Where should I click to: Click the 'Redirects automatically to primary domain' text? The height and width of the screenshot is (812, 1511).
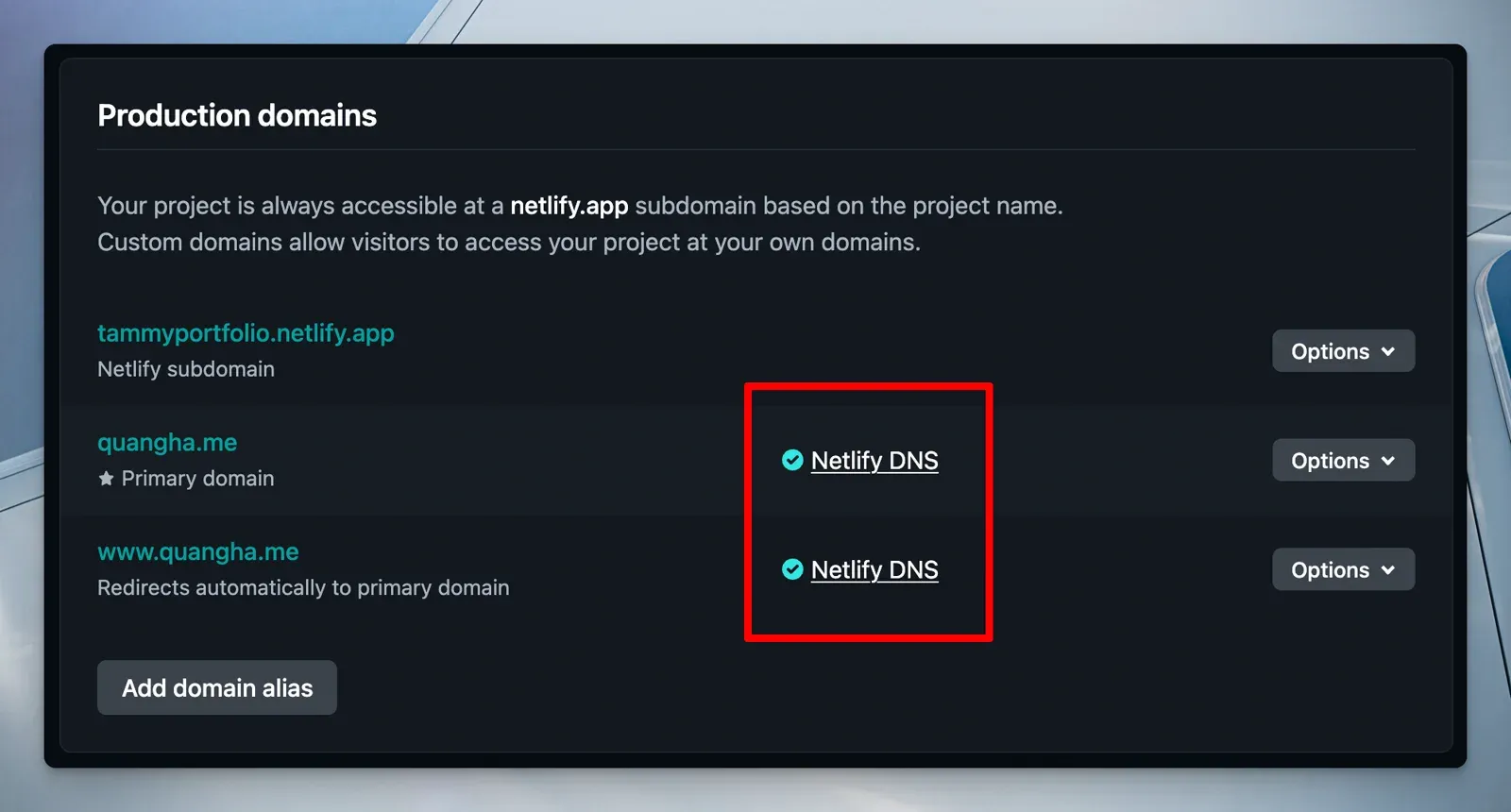[303, 588]
